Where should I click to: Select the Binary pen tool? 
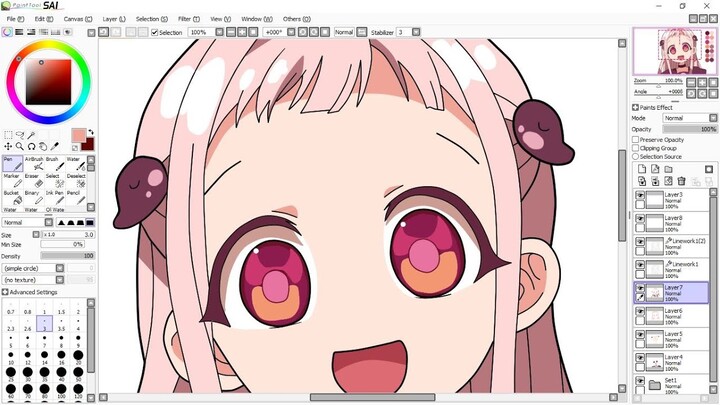[34, 197]
